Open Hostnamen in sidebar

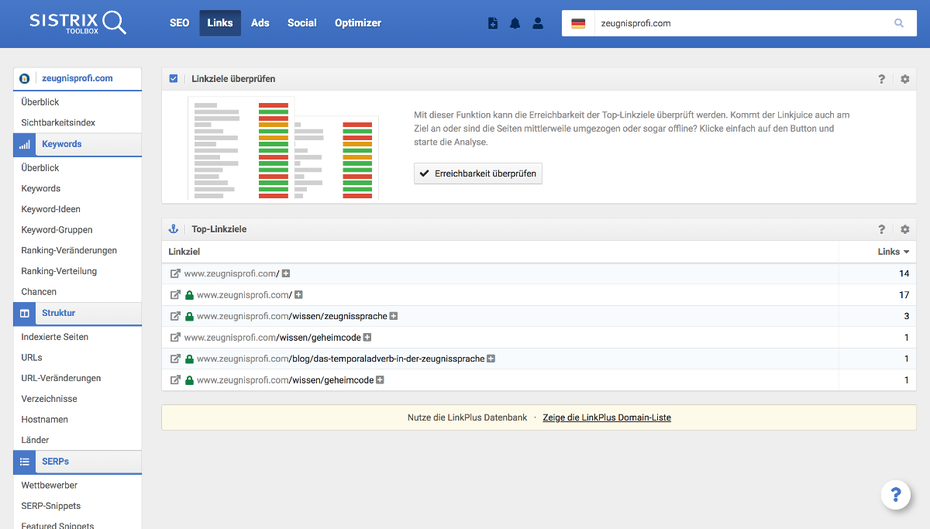(x=44, y=419)
